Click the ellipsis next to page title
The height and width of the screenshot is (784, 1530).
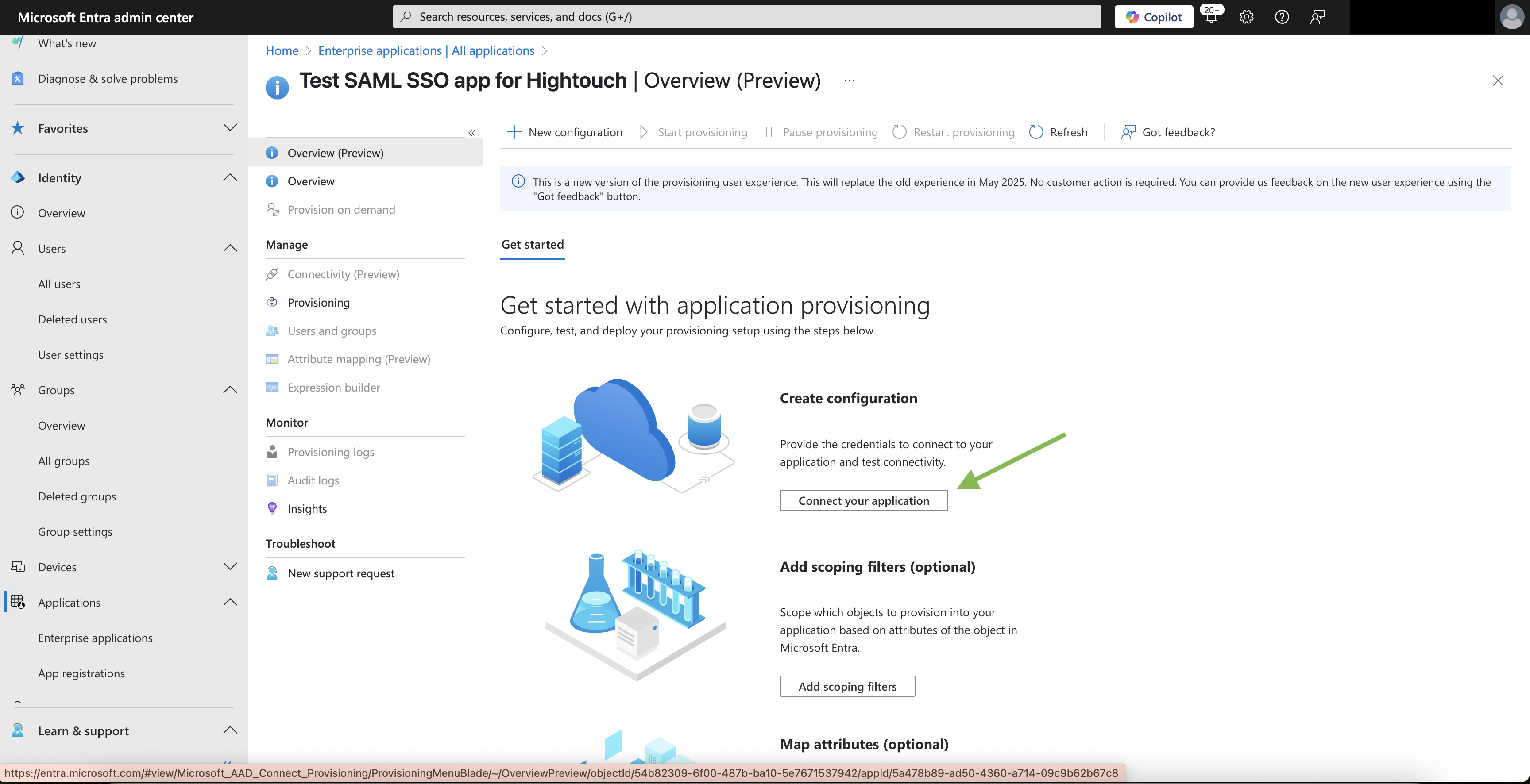[x=850, y=81]
